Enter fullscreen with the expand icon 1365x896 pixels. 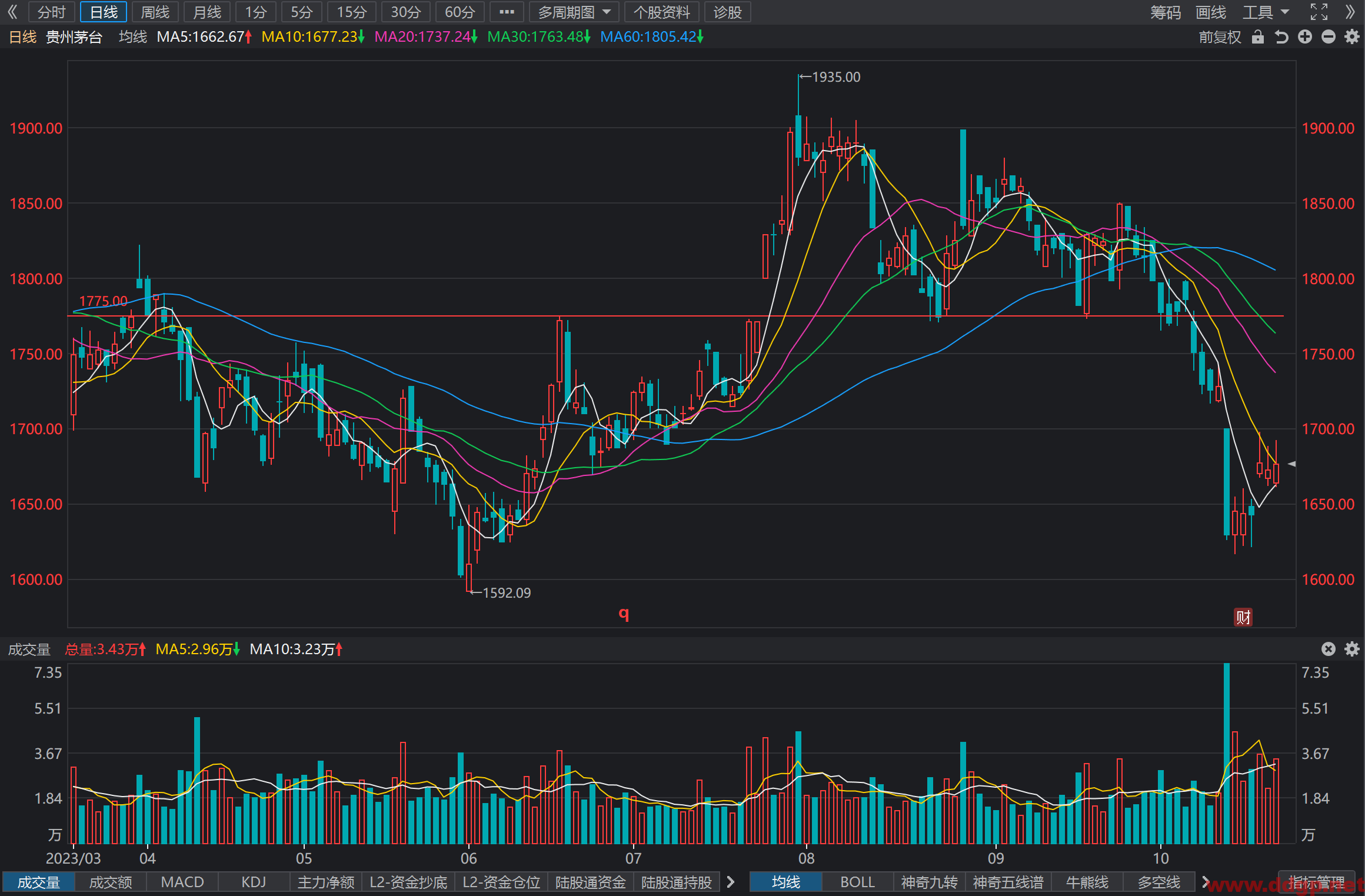pos(1319,12)
